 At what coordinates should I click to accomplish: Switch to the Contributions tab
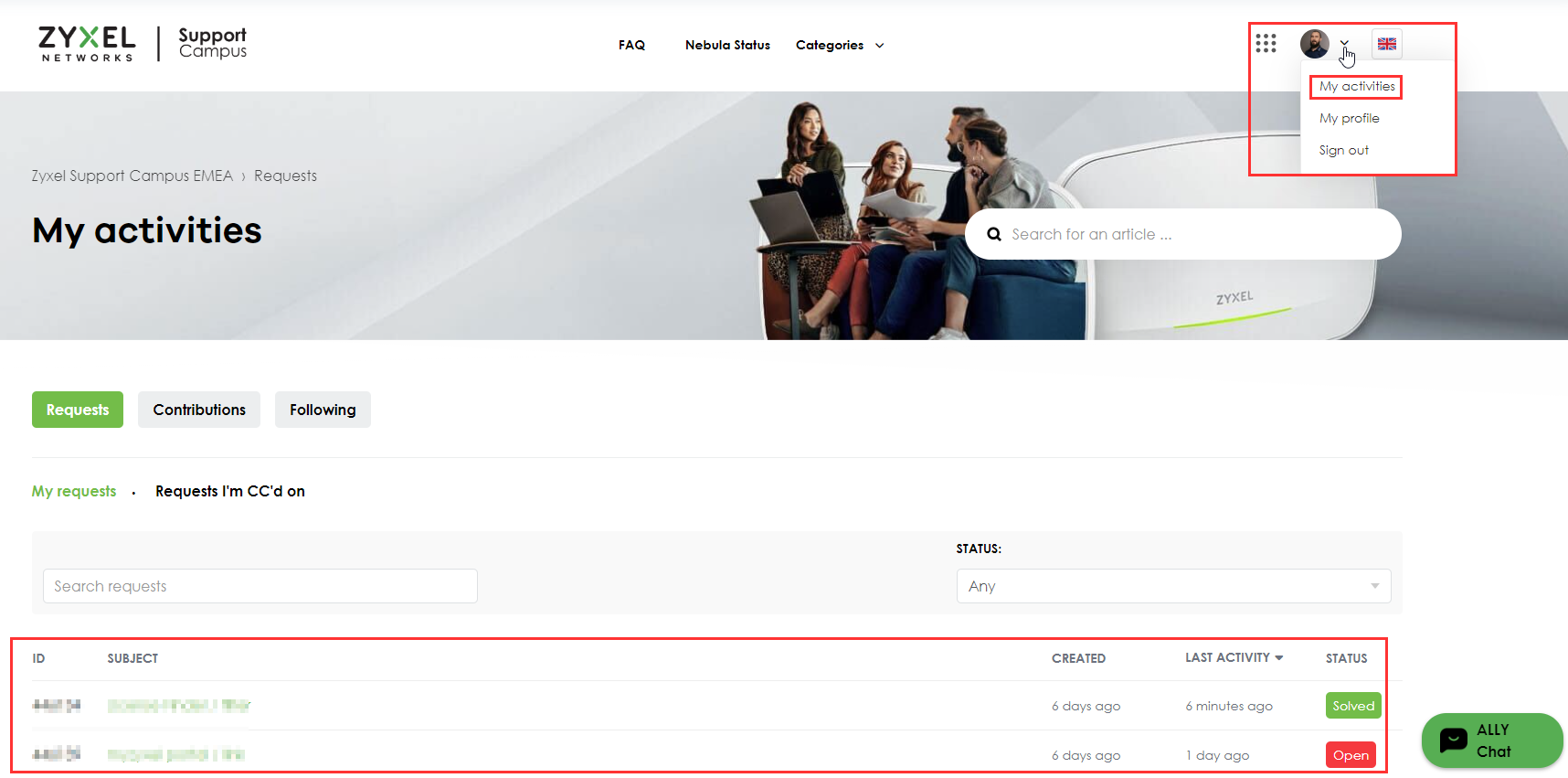(199, 410)
